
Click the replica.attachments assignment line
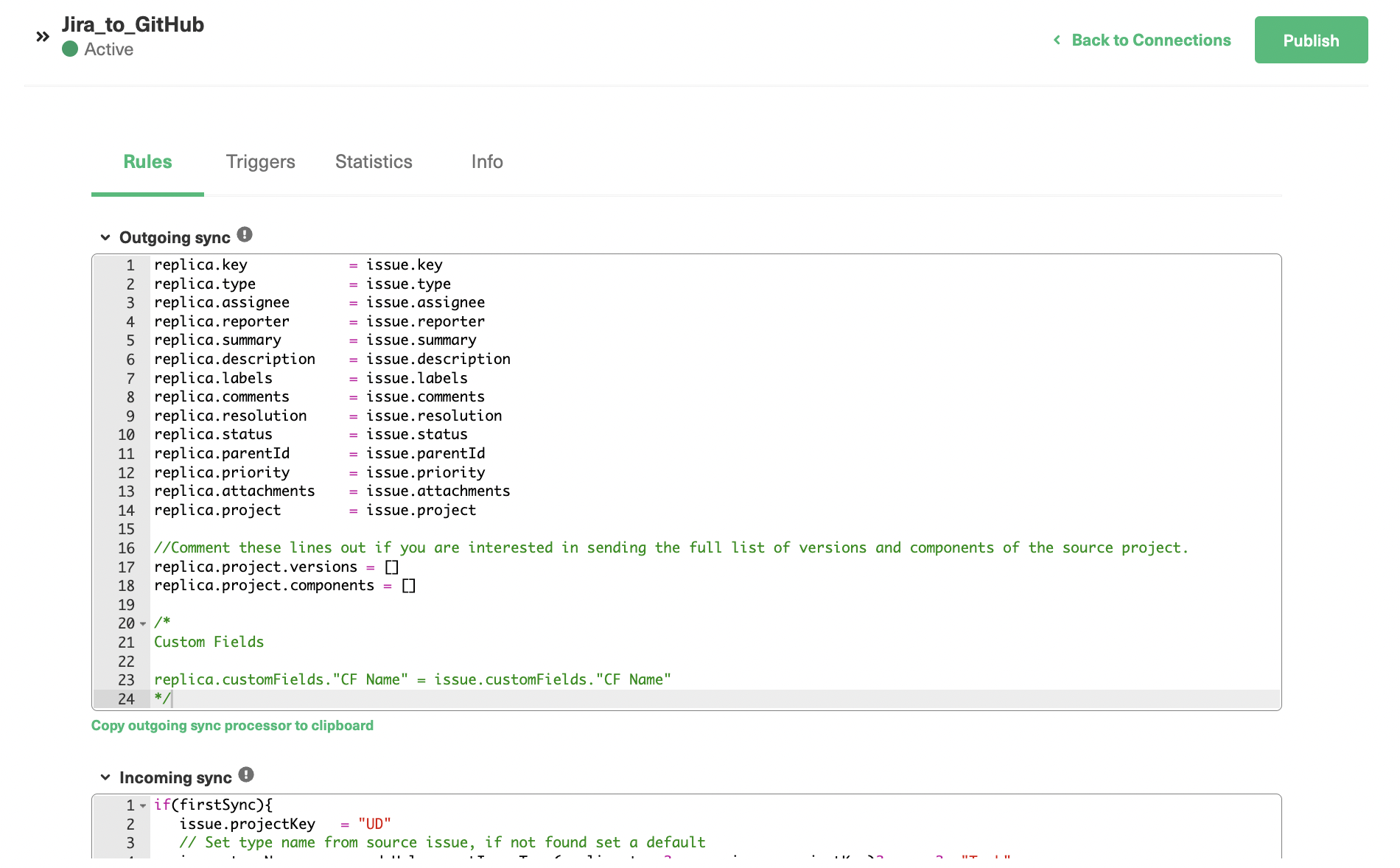tap(332, 491)
